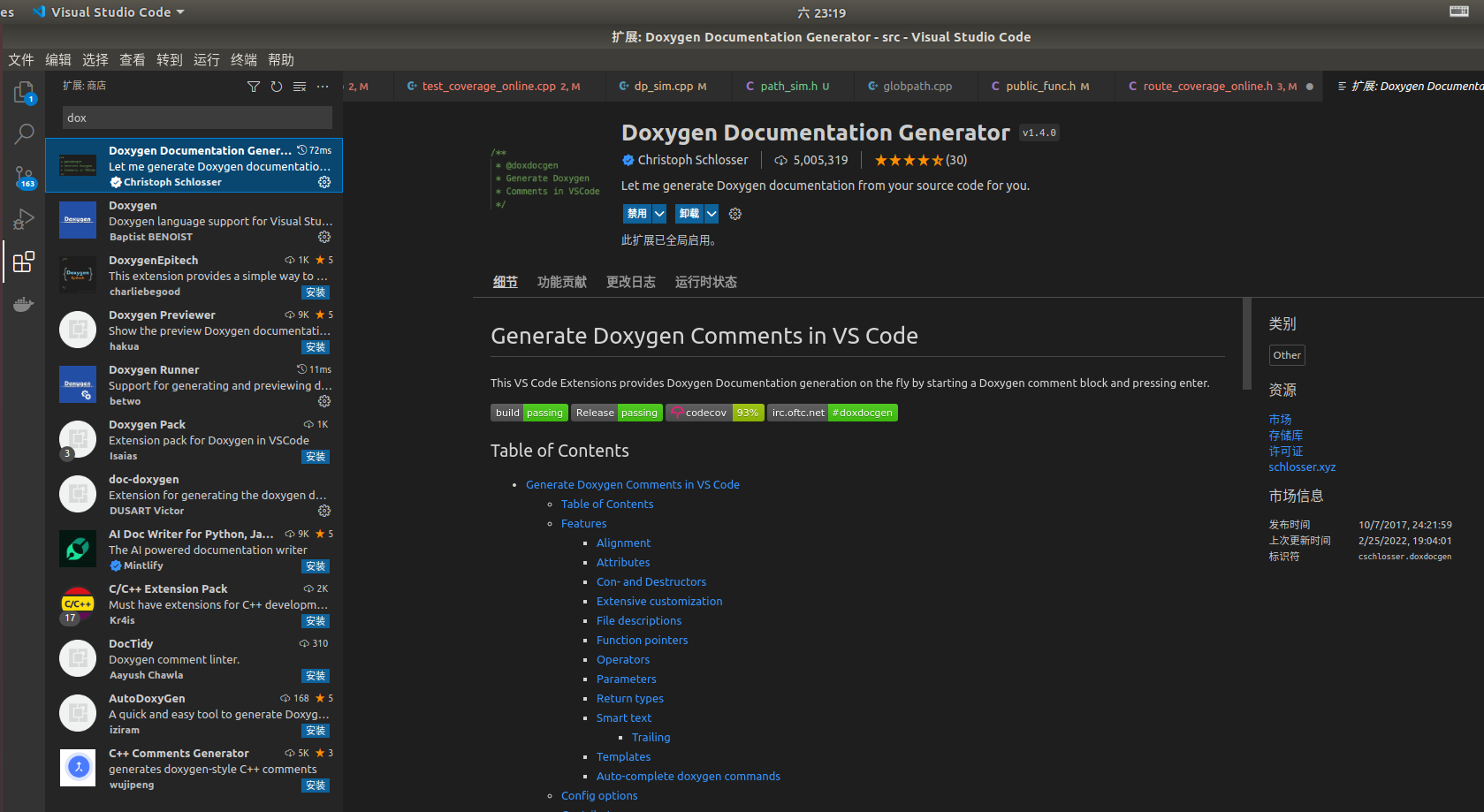
Task: Open the 运行时状态 (Runtime Status) tab
Action: coord(706,282)
